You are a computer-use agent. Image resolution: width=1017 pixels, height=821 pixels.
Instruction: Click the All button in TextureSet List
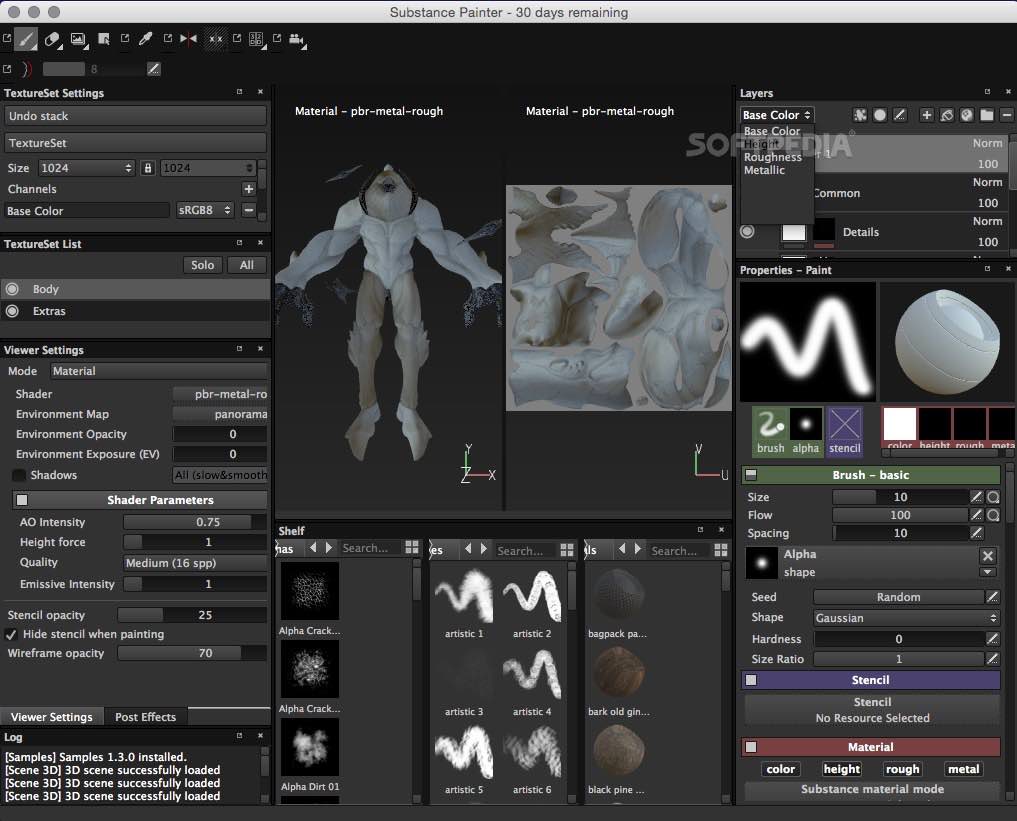(246, 265)
